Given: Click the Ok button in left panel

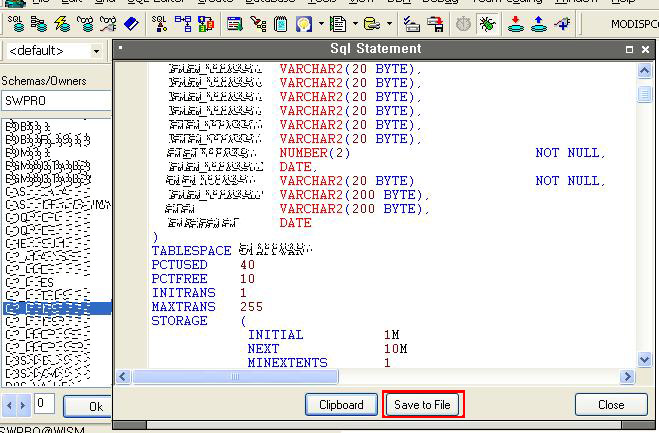Looking at the screenshot, I should (x=87, y=407).
